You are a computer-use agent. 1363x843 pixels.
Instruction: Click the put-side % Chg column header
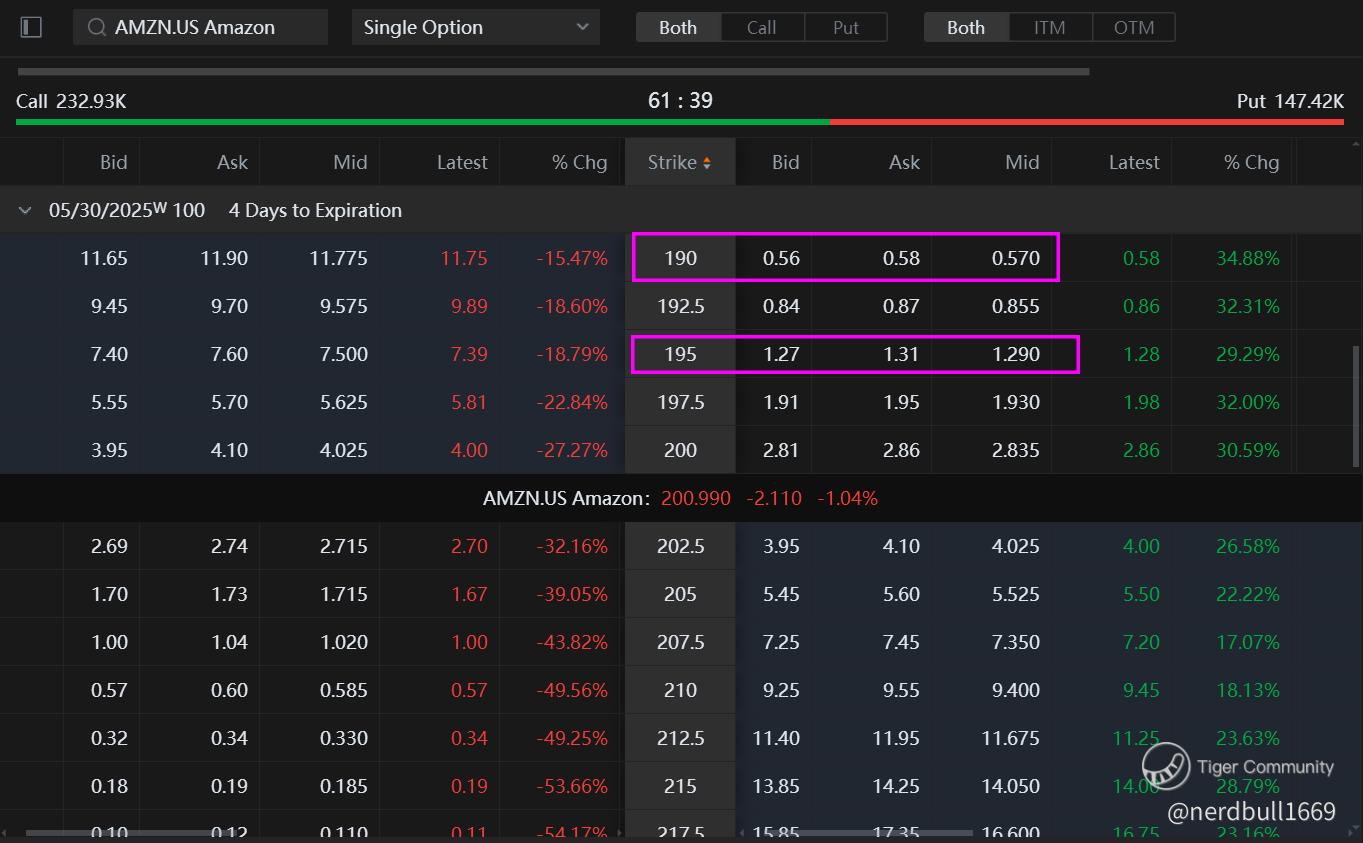pyautogui.click(x=1251, y=163)
